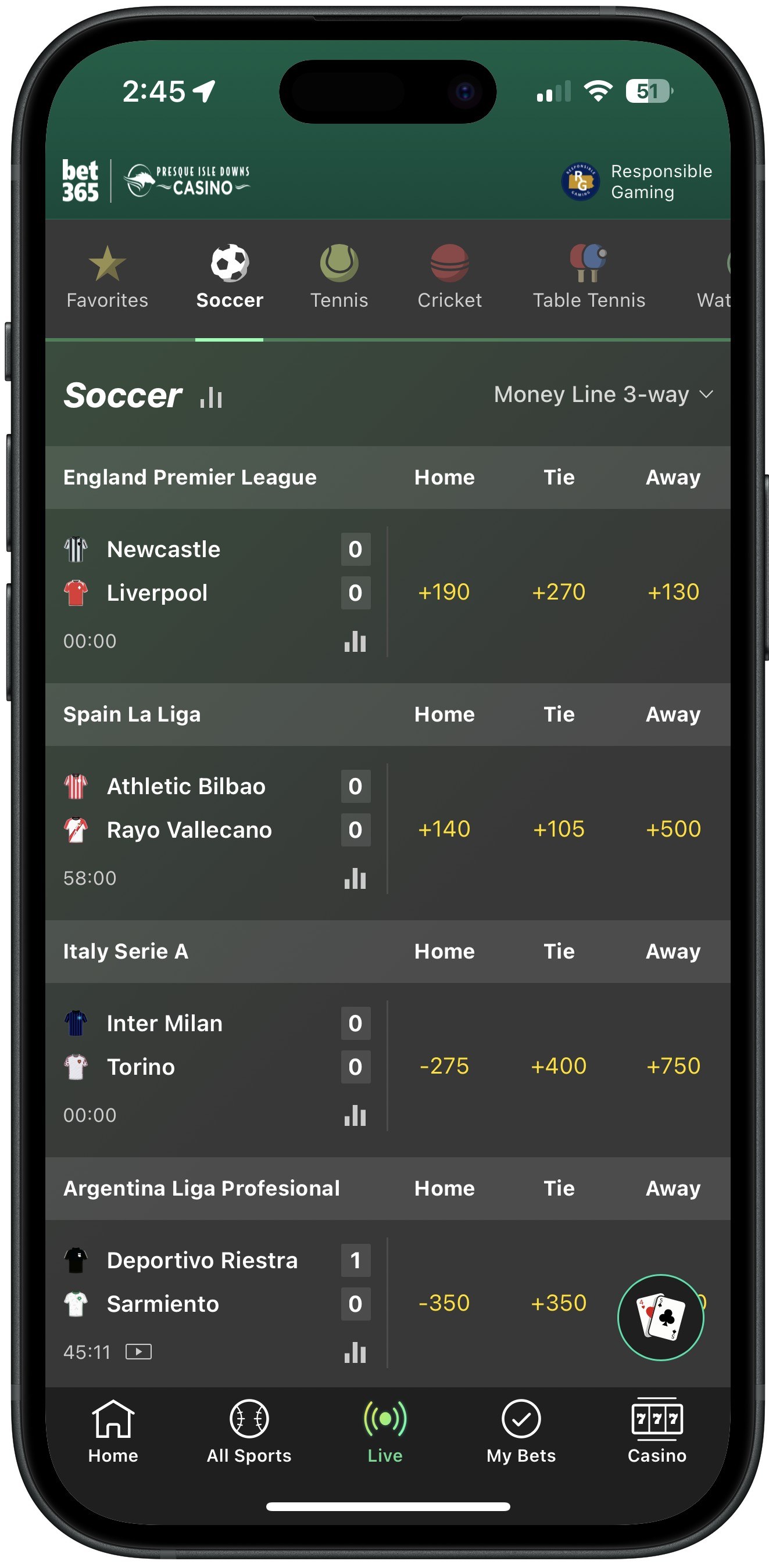Select the +130 Liverpool away odds

674,591
